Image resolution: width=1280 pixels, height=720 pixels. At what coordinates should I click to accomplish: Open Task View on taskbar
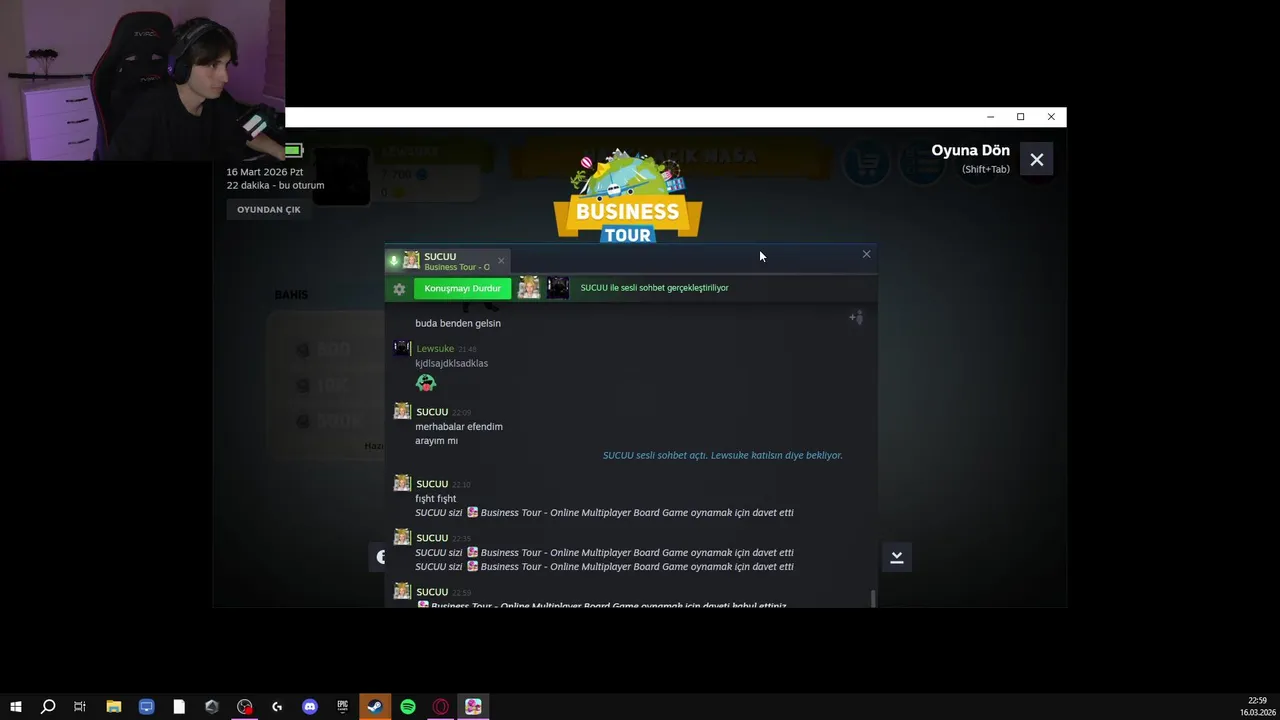(80, 707)
